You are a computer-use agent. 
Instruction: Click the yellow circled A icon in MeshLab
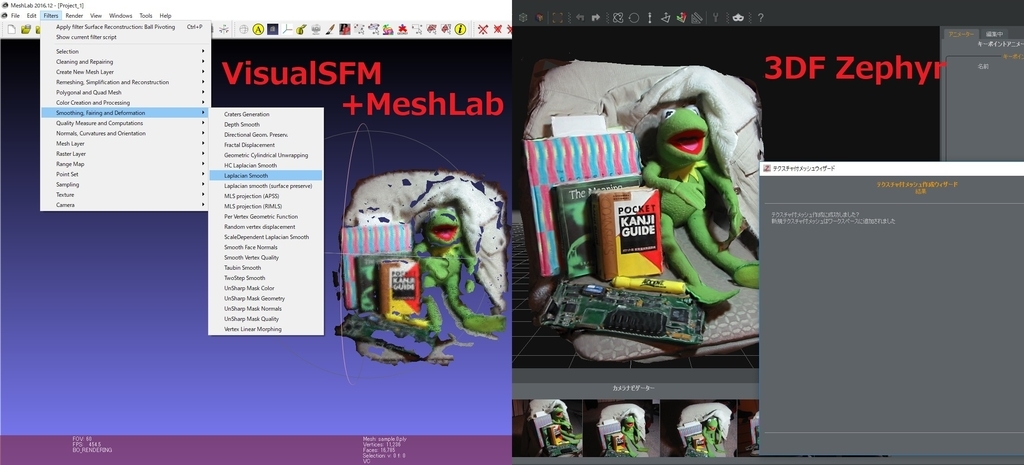point(258,29)
